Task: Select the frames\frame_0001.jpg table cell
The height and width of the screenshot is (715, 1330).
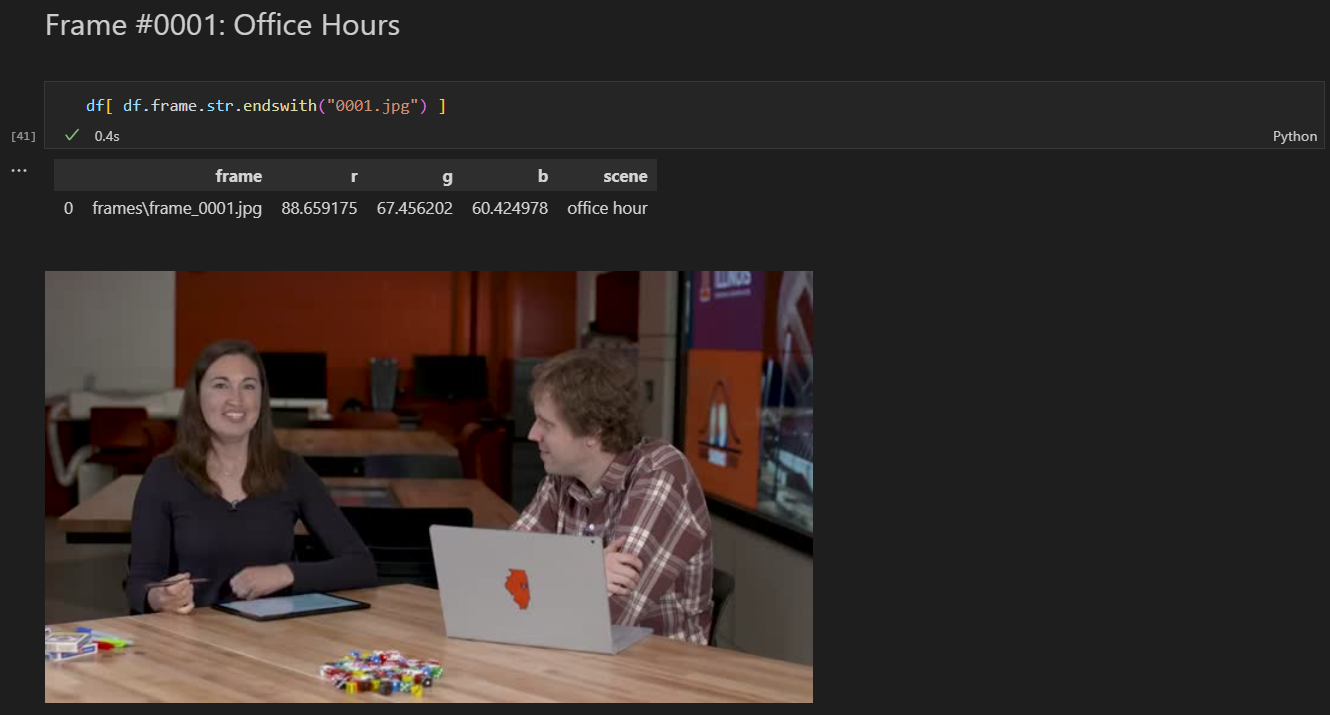Action: point(177,208)
